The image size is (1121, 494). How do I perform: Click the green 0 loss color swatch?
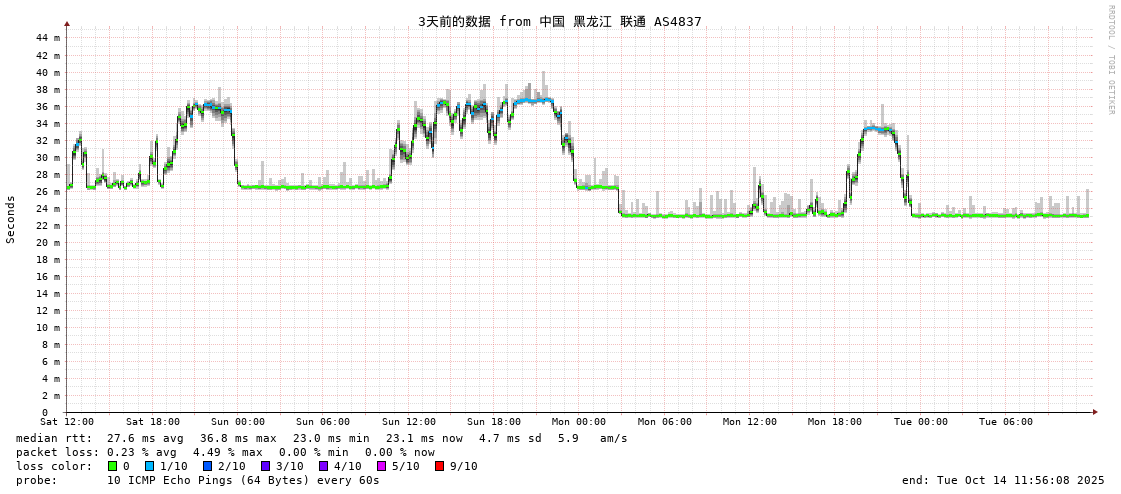(x=112, y=466)
